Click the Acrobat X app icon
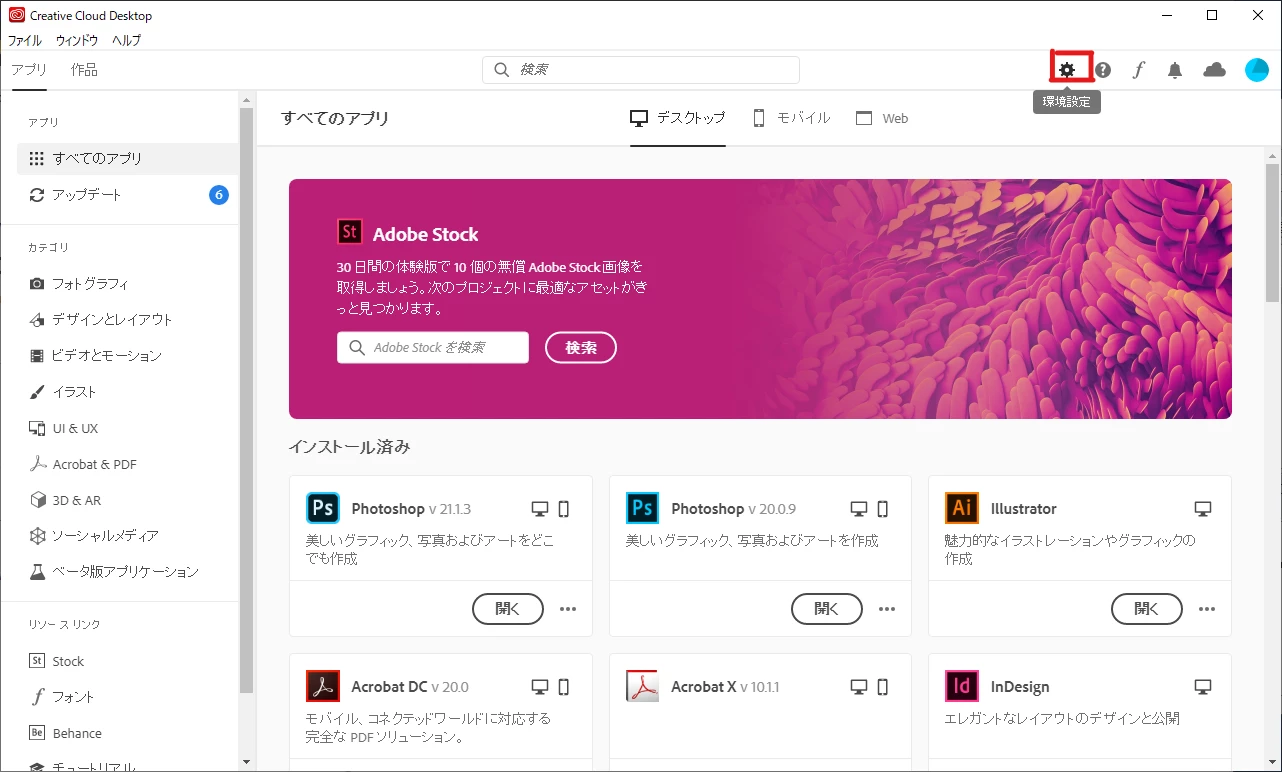 [x=643, y=686]
